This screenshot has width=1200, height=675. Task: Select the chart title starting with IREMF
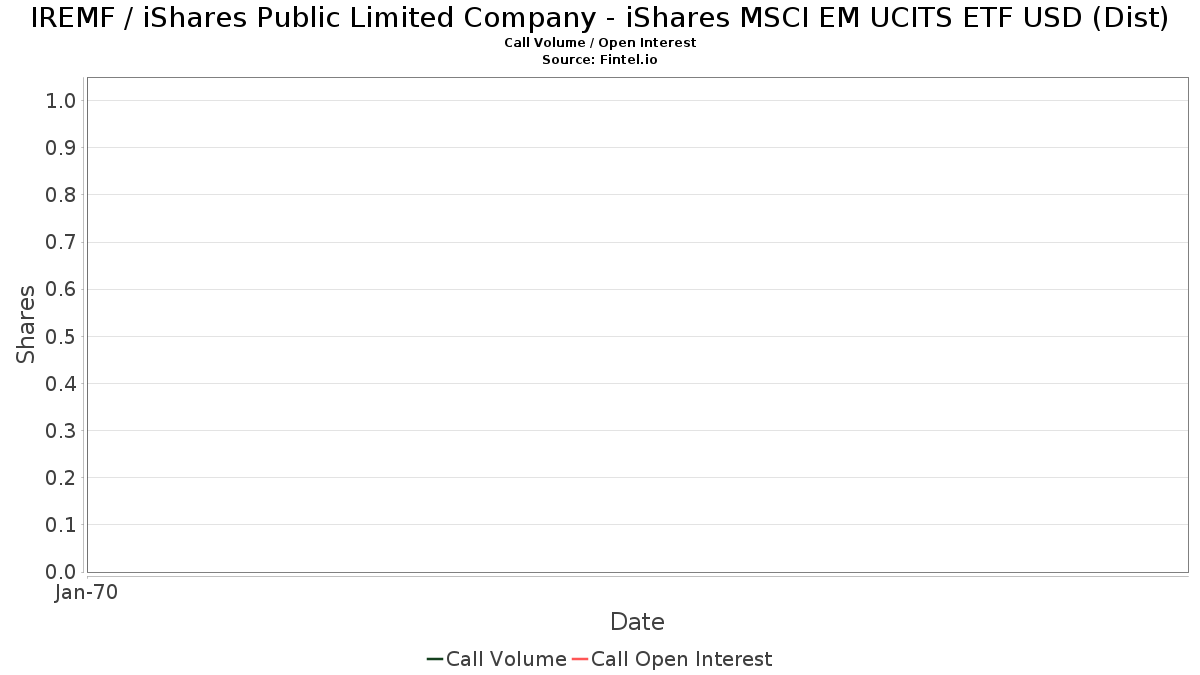click(600, 18)
